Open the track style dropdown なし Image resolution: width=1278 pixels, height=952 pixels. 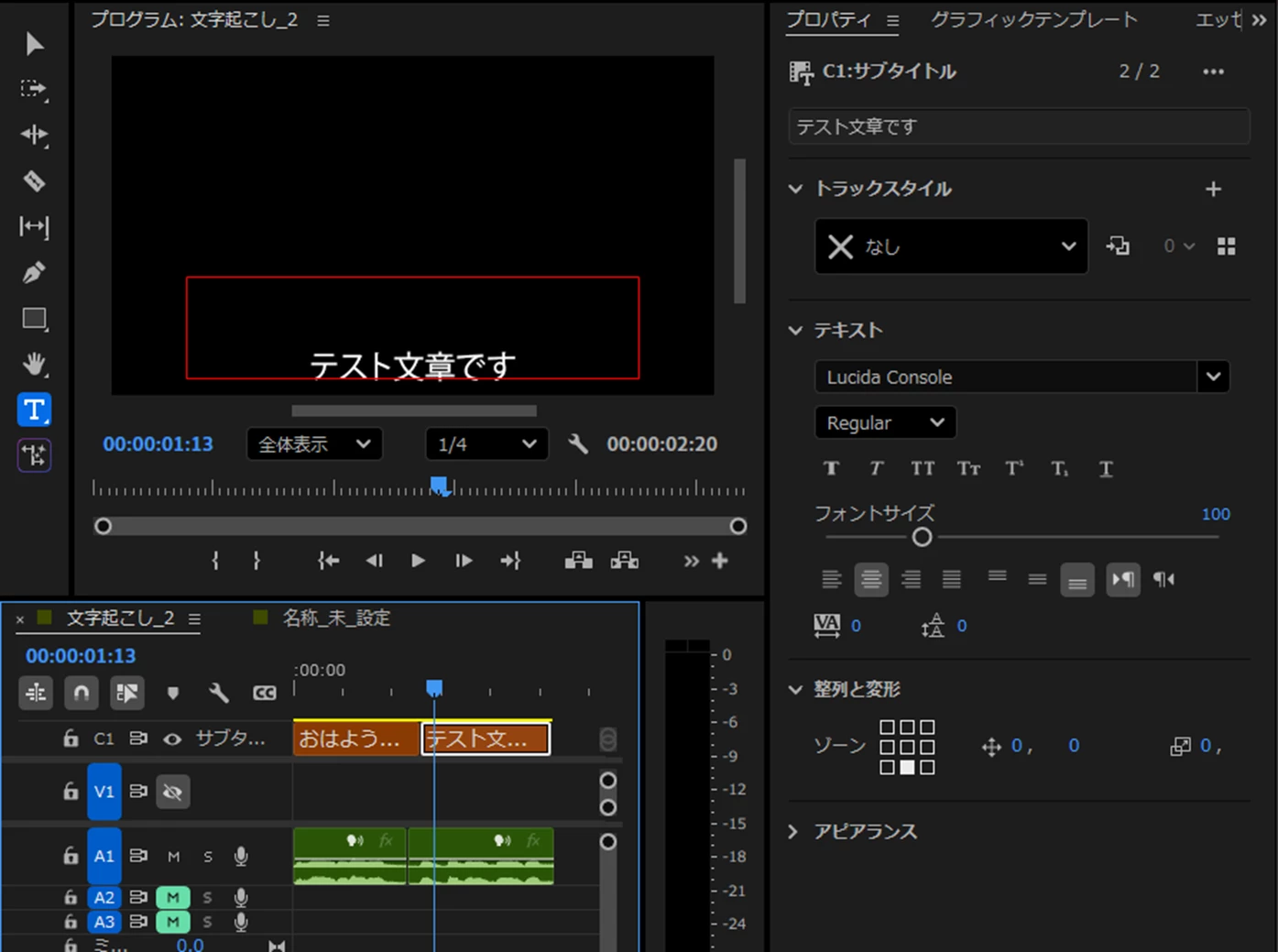[x=951, y=246]
